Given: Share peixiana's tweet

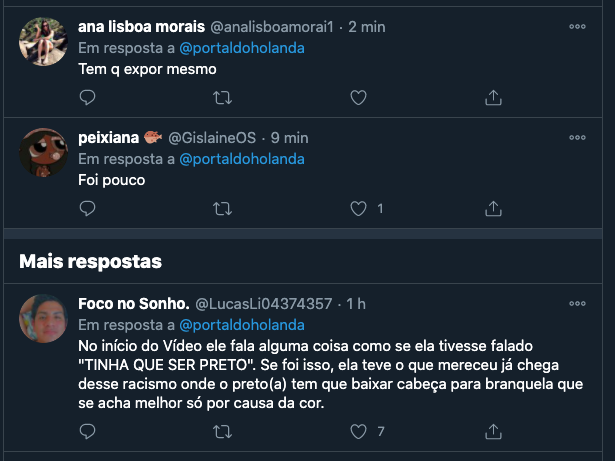Looking at the screenshot, I should [493, 209].
